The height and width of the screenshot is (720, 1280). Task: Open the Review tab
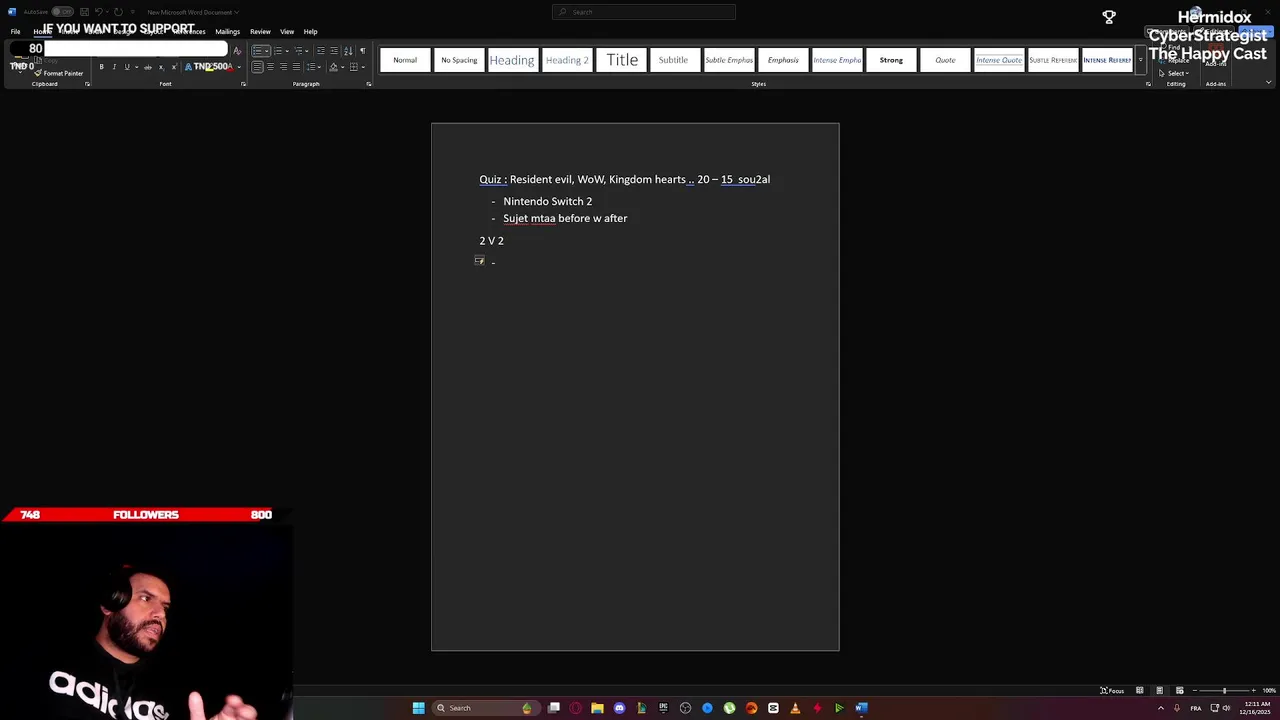click(260, 31)
